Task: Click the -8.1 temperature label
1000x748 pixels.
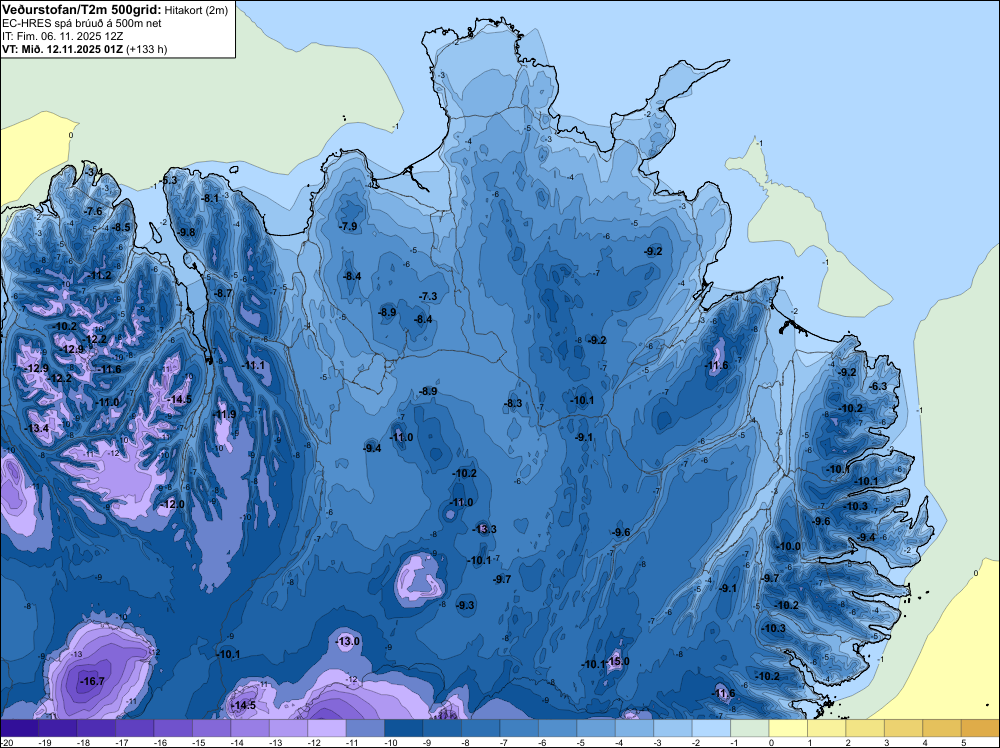Action: pos(210,198)
